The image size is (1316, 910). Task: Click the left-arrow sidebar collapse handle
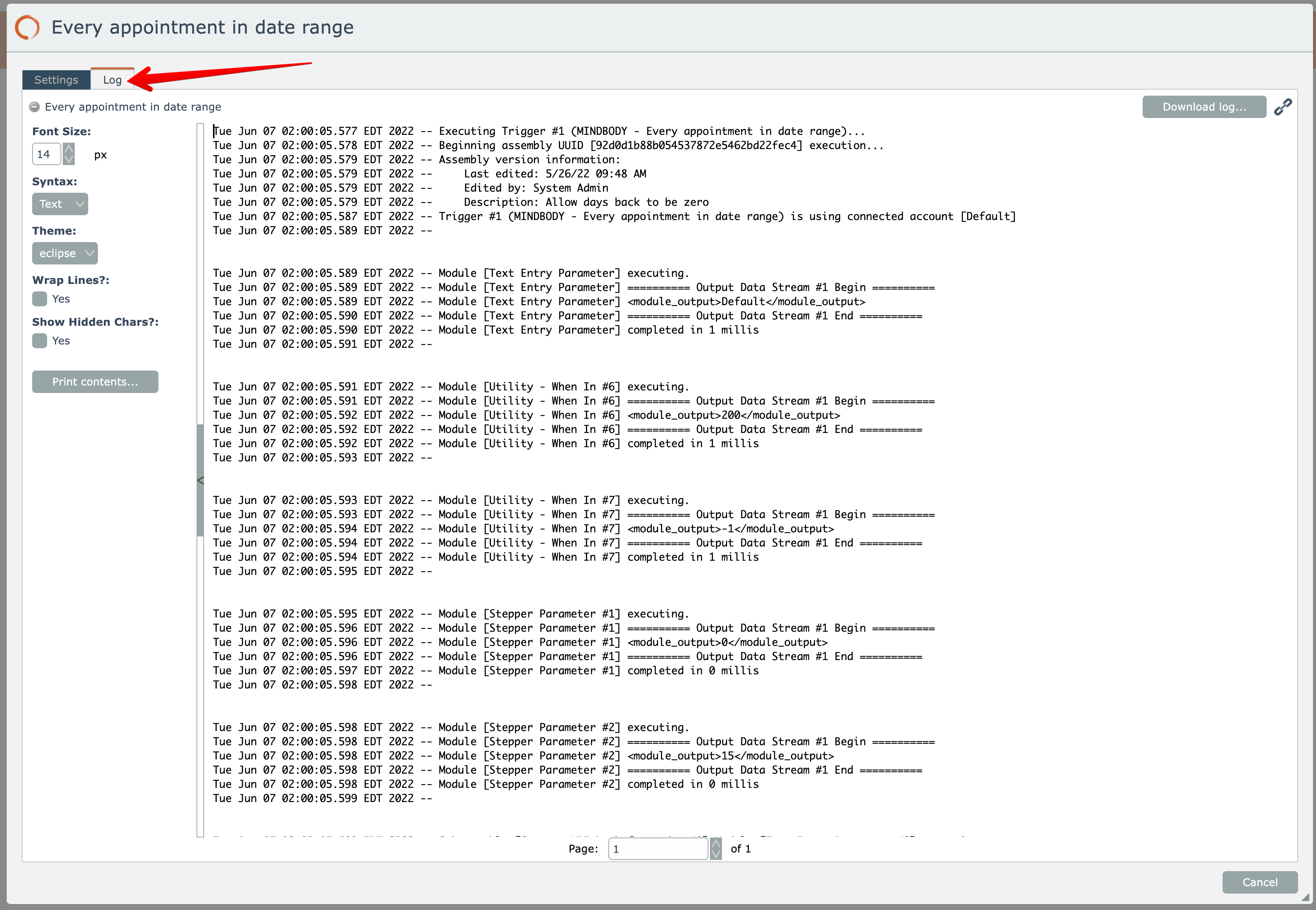coord(200,480)
